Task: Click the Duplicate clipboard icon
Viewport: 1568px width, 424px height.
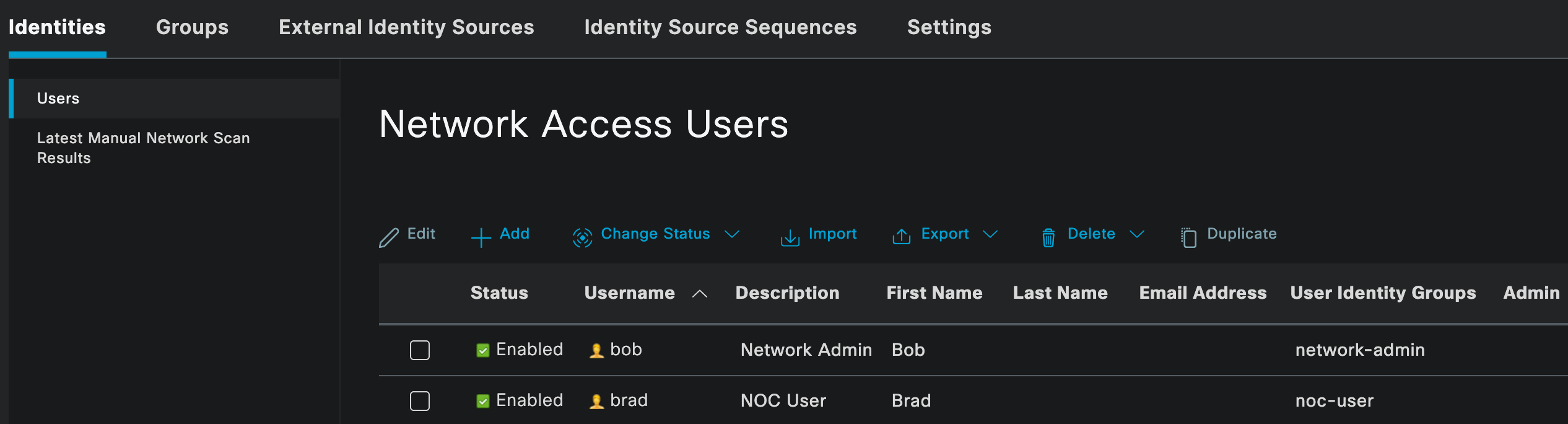Action: 1188,237
